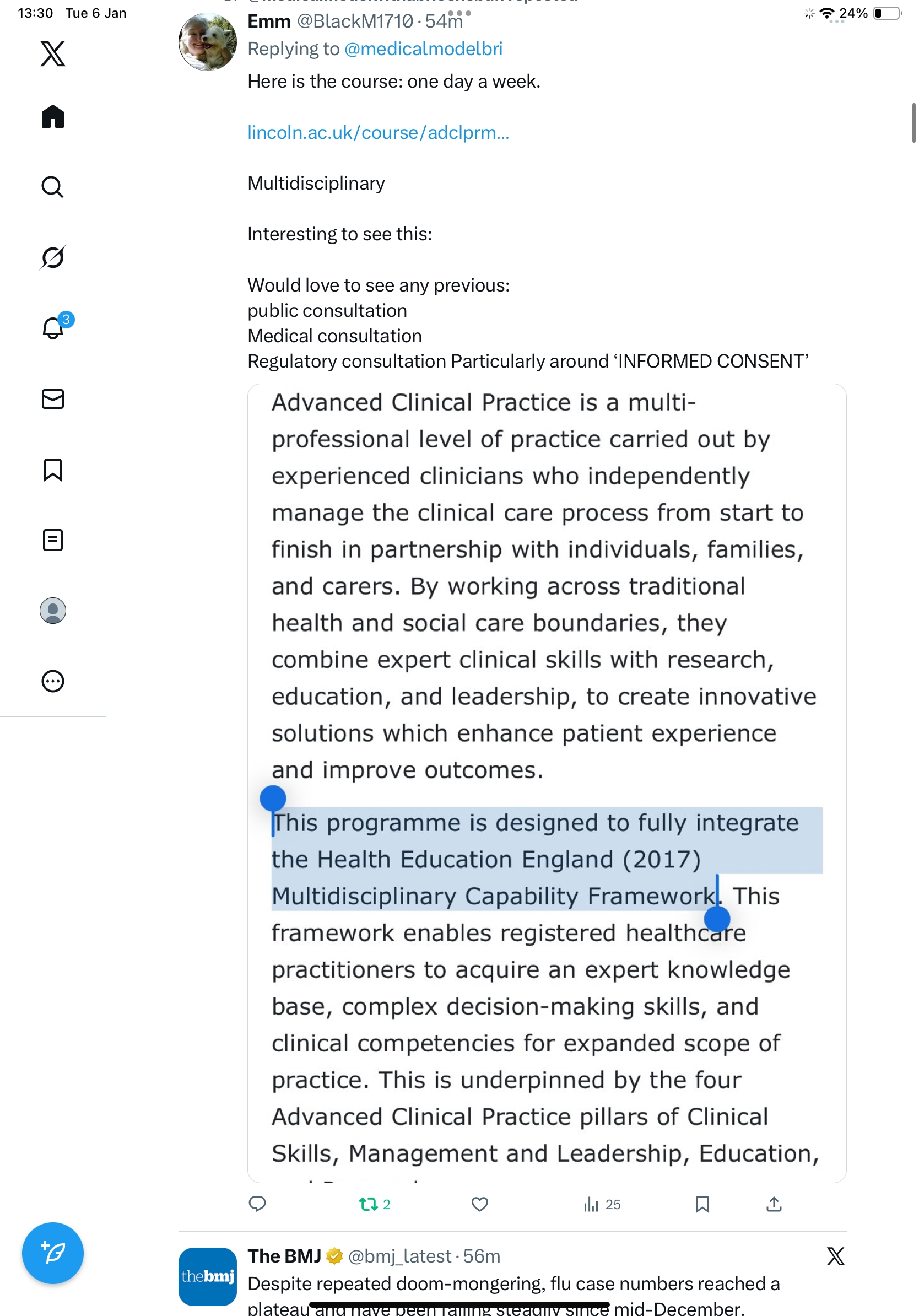The width and height of the screenshot is (919, 1316).
Task: Go to the Home timeline
Action: pyautogui.click(x=53, y=117)
